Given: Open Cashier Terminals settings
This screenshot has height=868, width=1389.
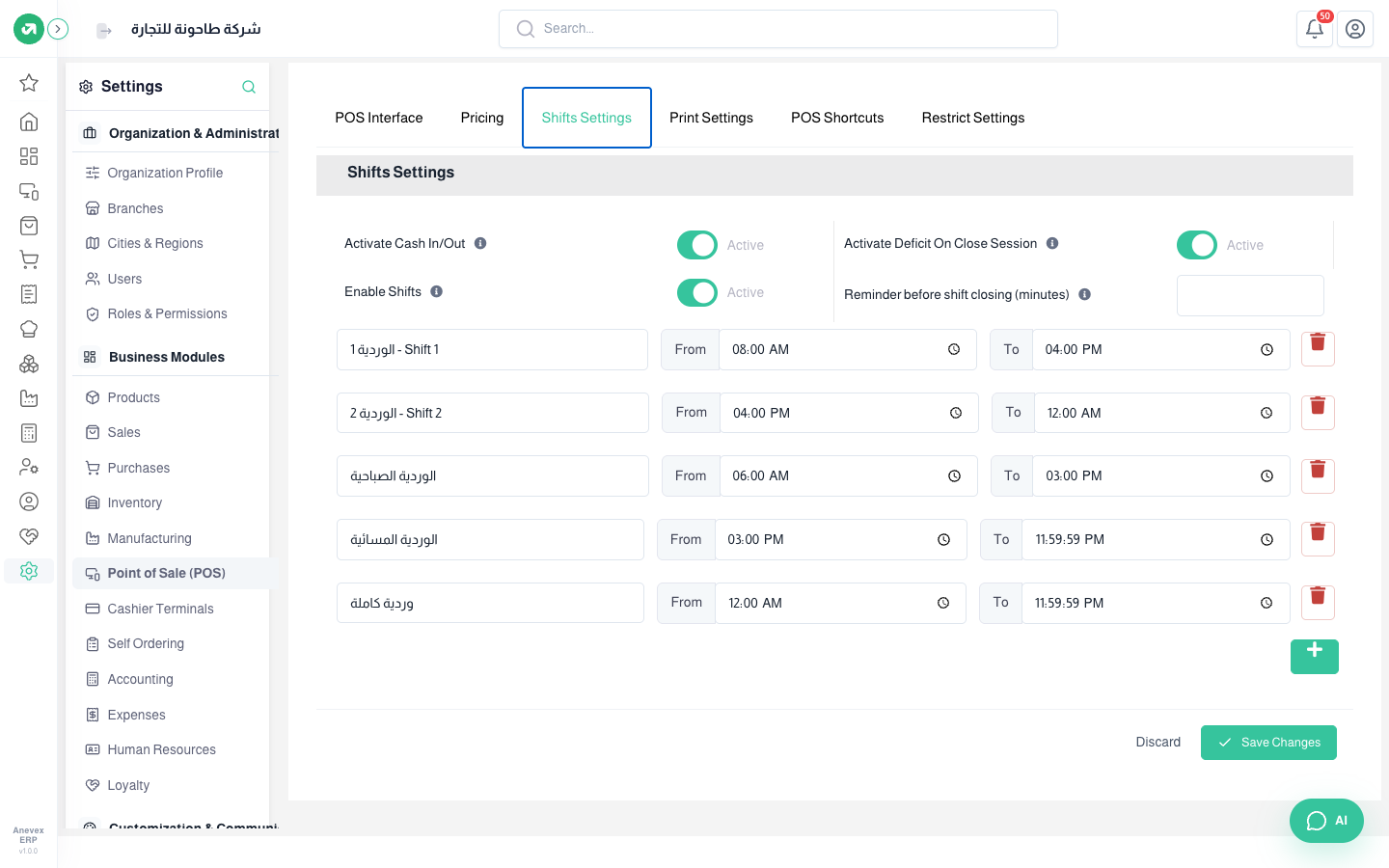Looking at the screenshot, I should (160, 609).
